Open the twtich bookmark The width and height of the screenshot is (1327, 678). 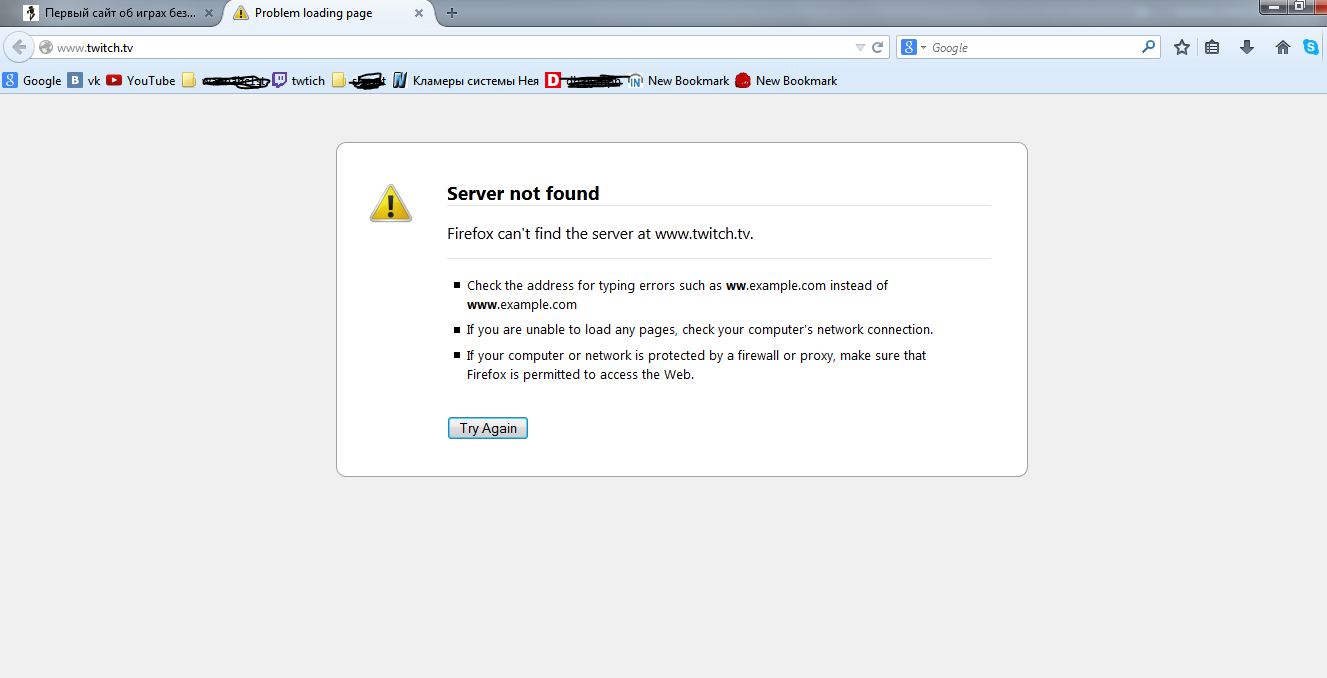pos(299,81)
